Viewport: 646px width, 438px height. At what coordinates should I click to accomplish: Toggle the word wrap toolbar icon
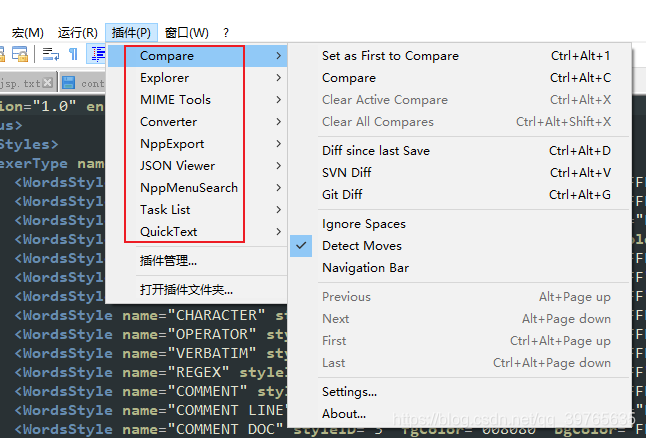click(51, 54)
